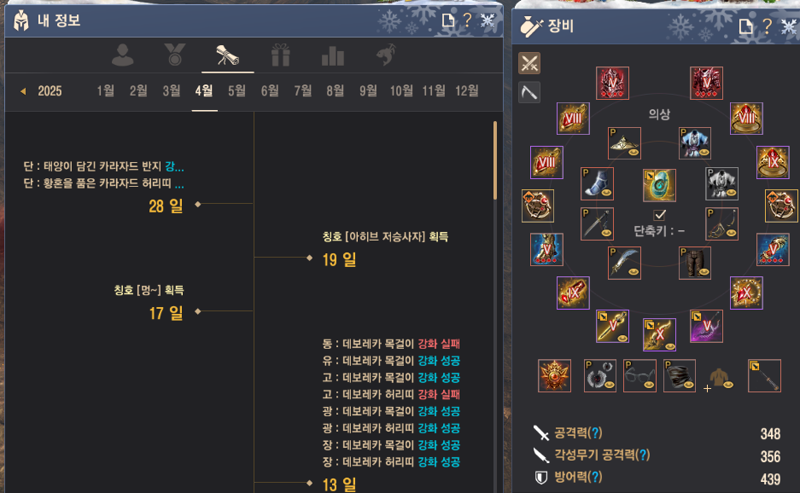
Task: Toggle the checkbox above 단축키
Action: point(659,214)
